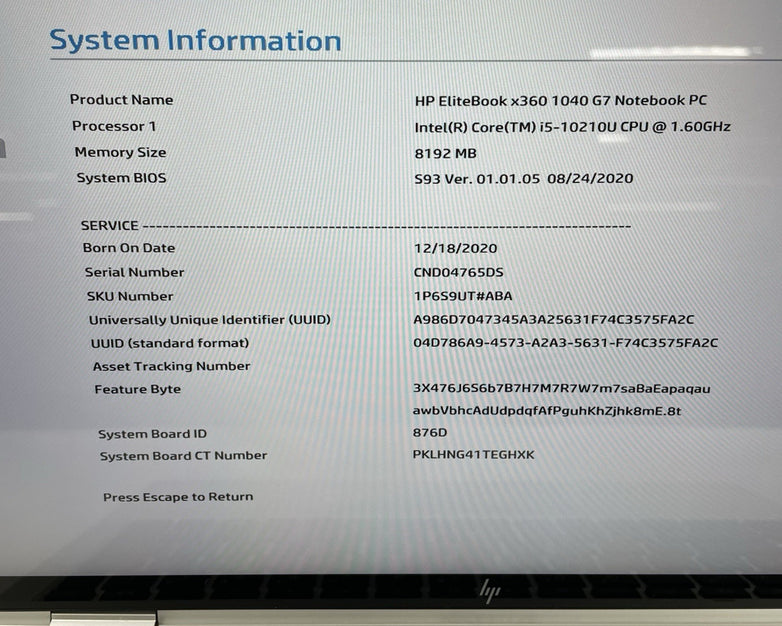Viewport: 782px width, 626px height.
Task: Click the 04D786A9-4573-A2A3-5631 UUID value
Action: tap(566, 343)
